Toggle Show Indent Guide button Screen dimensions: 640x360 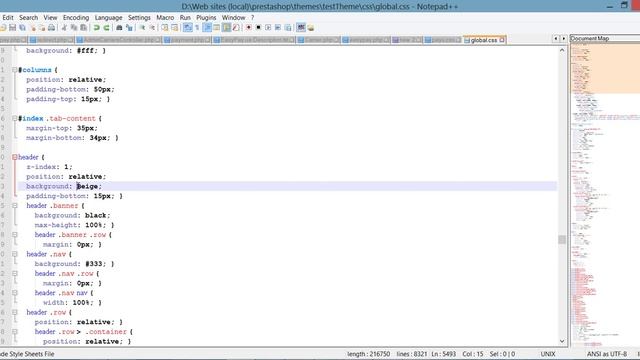point(207,27)
